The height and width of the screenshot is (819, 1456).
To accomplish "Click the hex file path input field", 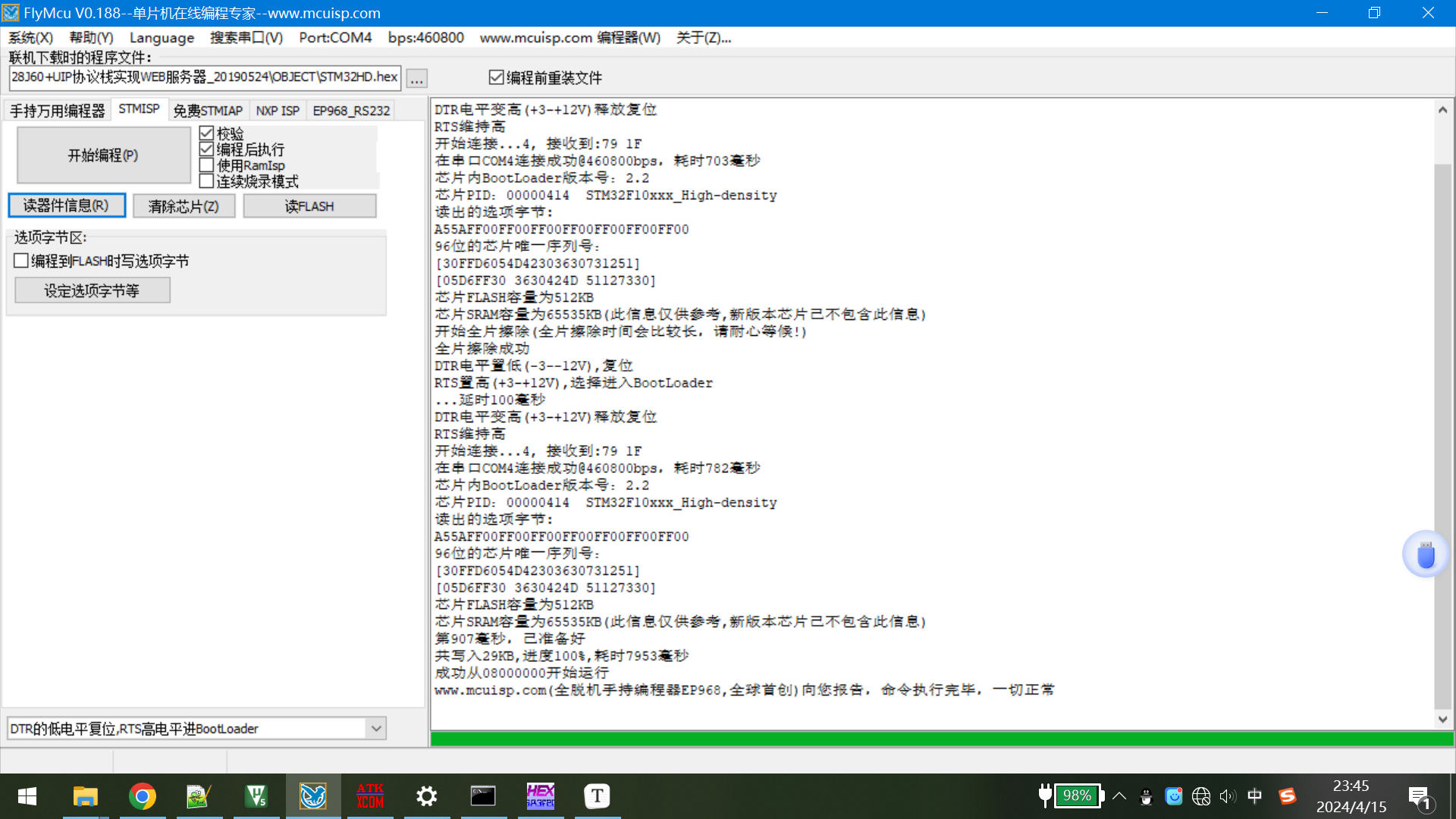I will 205,77.
